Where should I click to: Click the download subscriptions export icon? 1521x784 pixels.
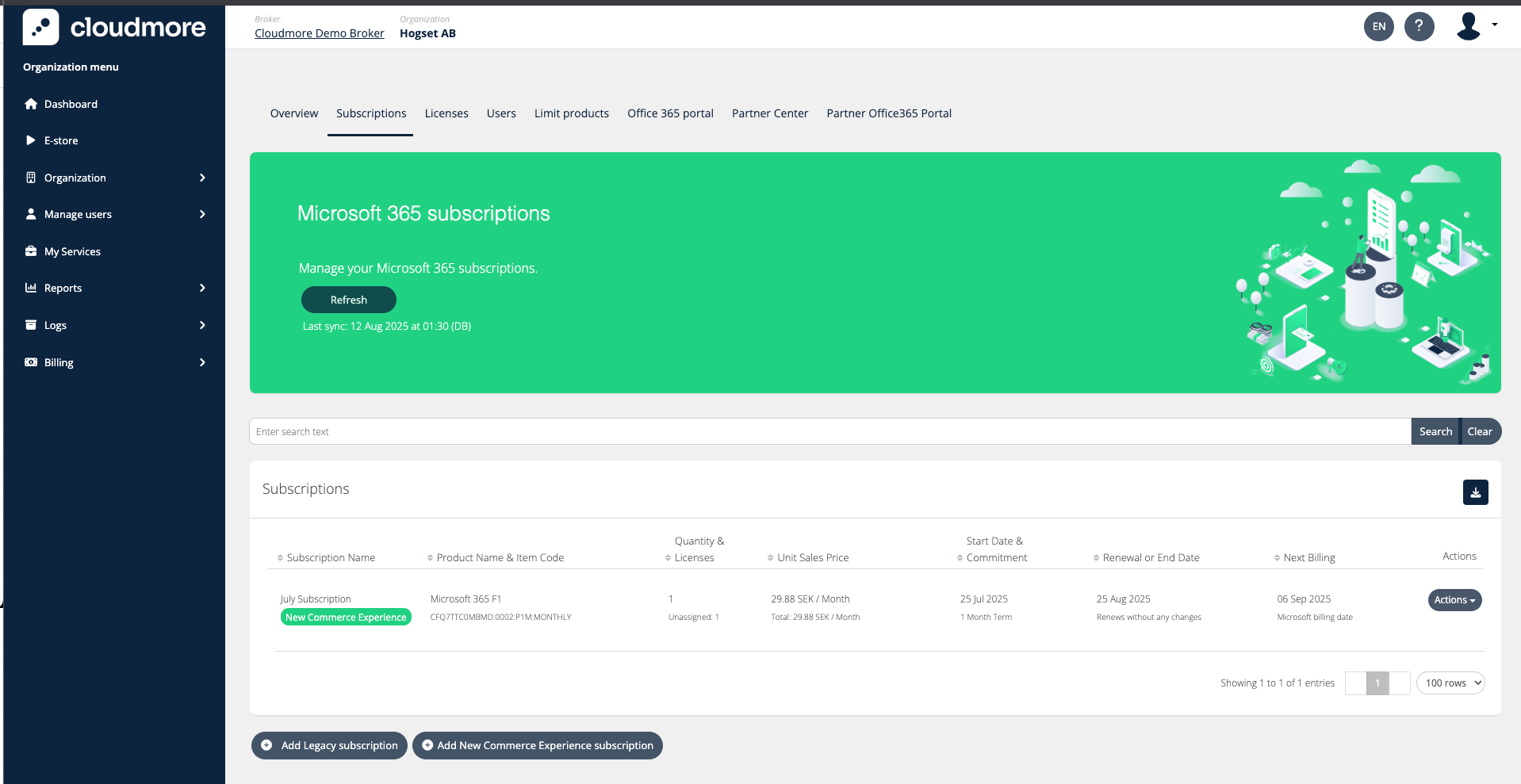click(1475, 492)
